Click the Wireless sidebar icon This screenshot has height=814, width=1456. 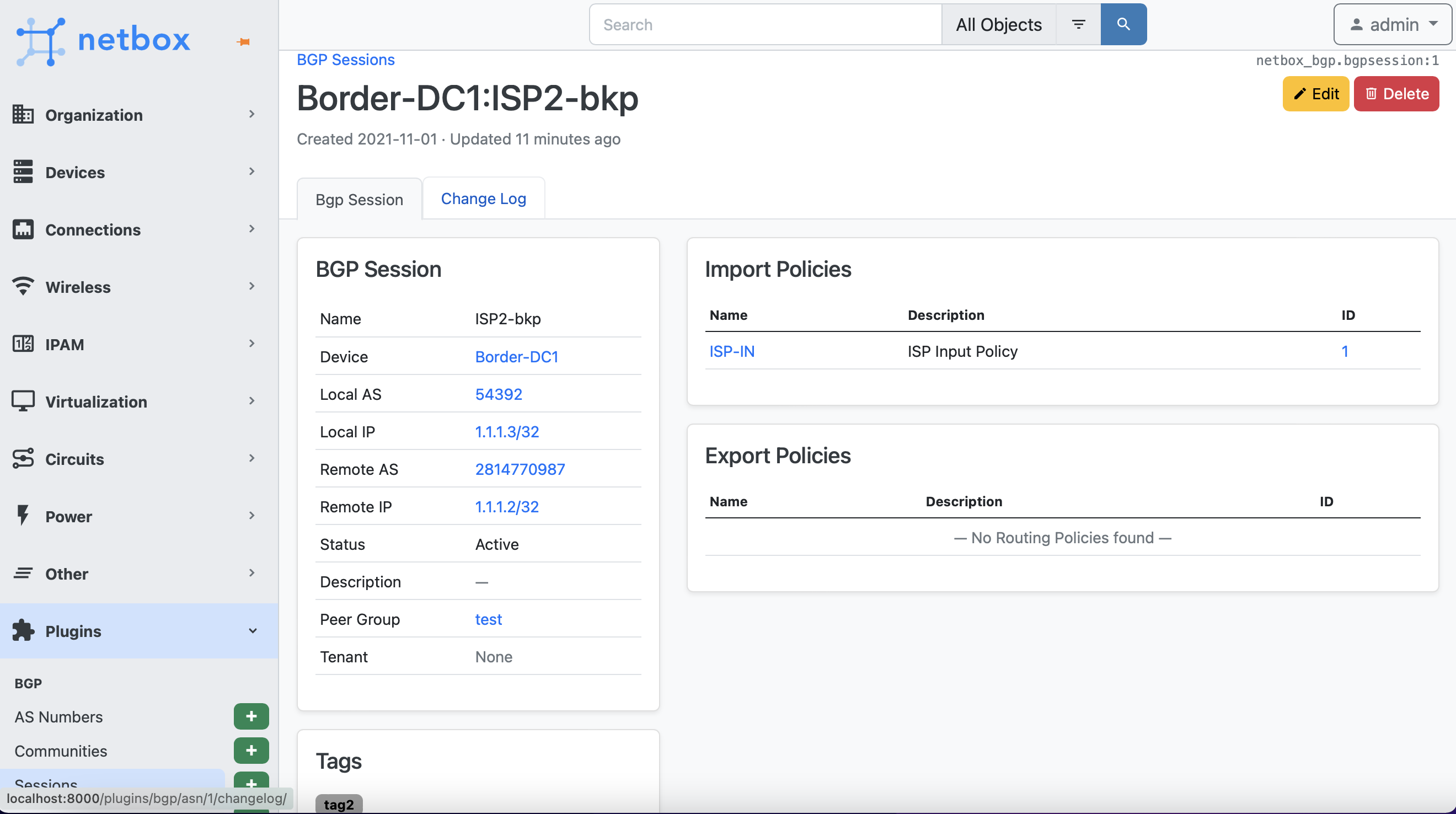pos(24,287)
